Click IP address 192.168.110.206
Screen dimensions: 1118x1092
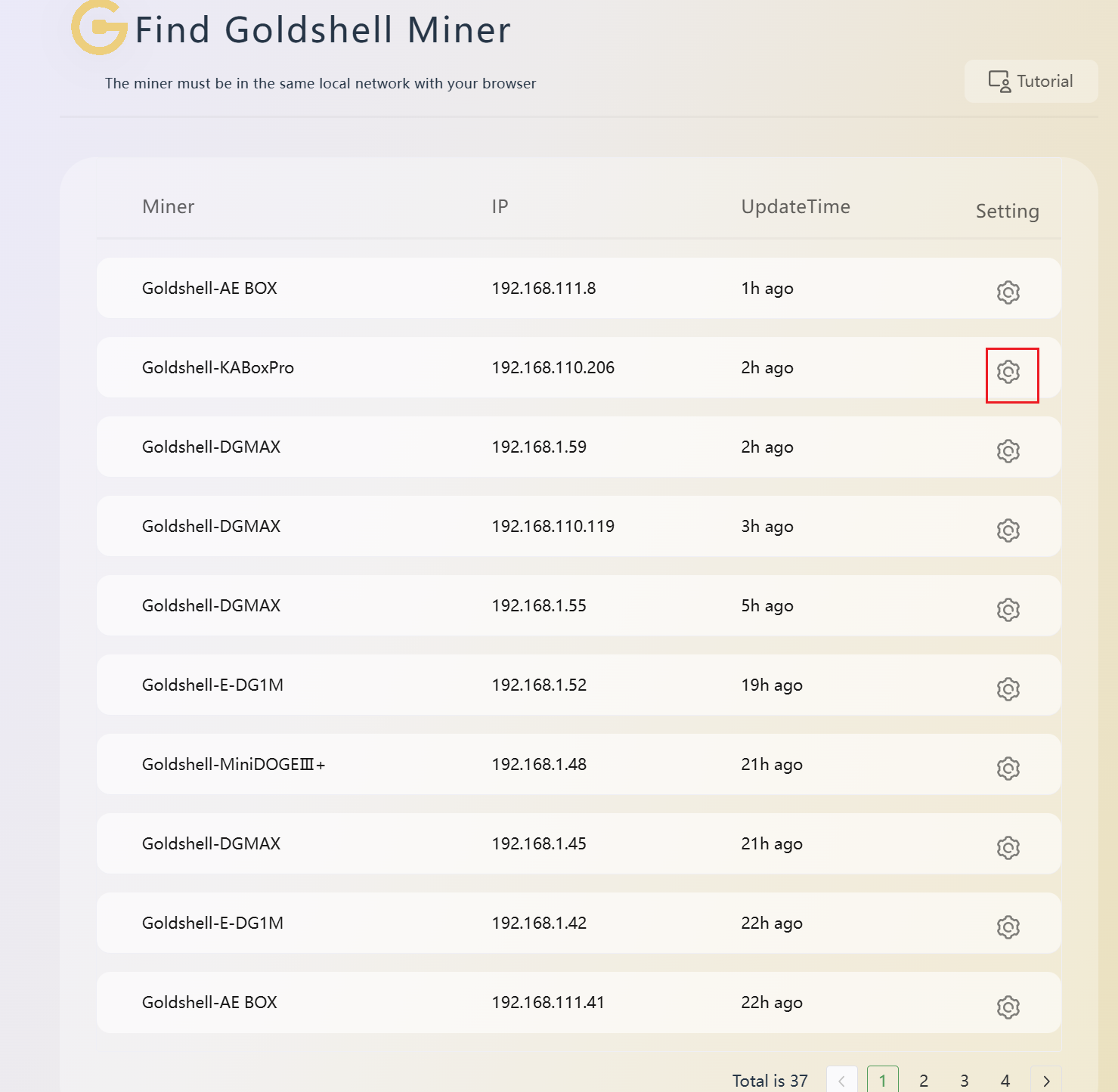pos(553,367)
